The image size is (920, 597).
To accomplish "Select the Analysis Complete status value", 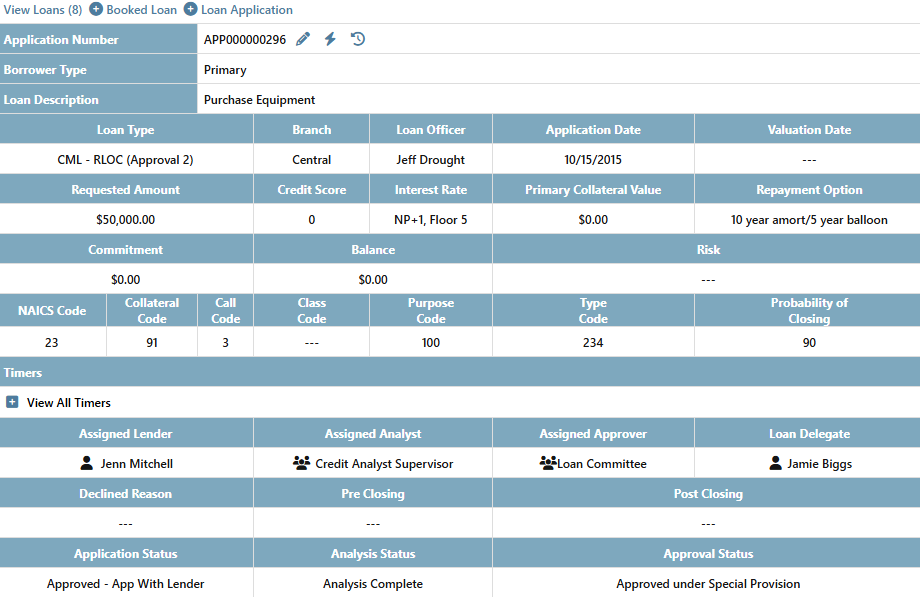I will click(372, 583).
